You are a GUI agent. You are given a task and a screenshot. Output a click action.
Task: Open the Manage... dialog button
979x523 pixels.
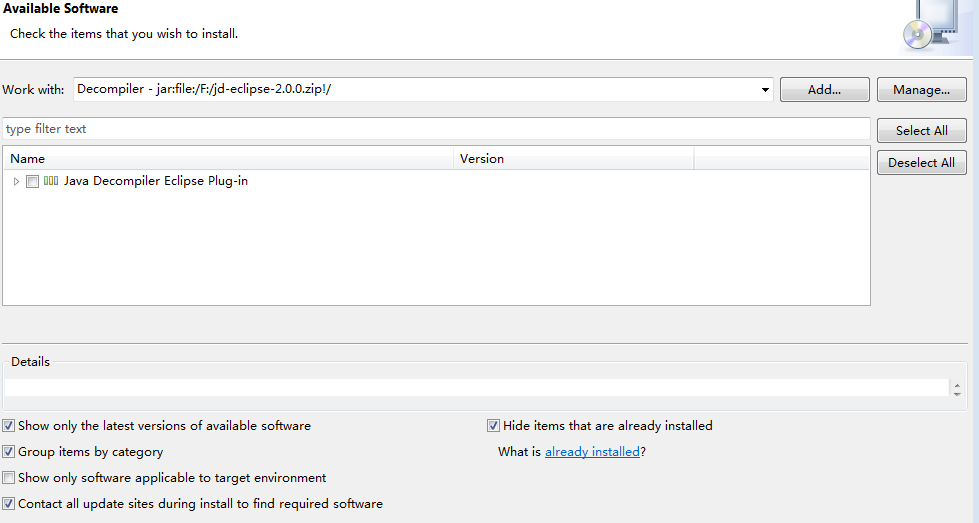[921, 90]
